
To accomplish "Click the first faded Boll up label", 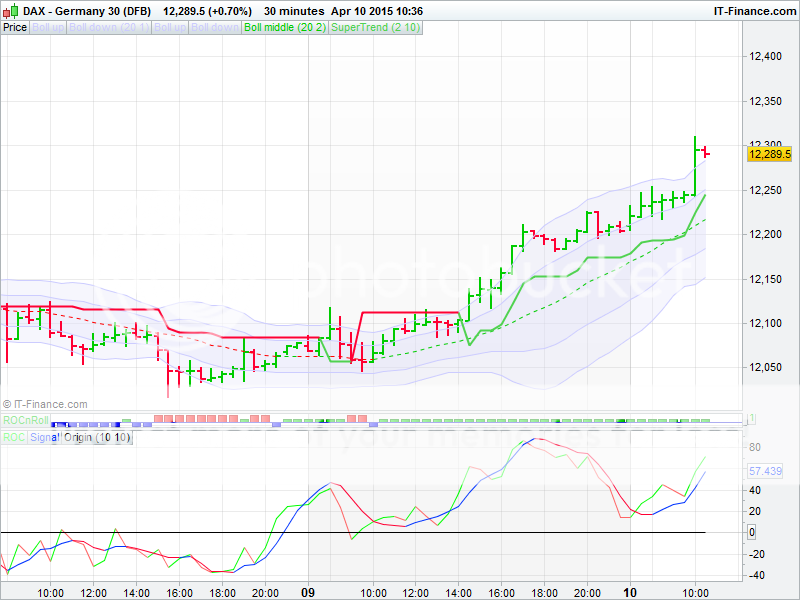I will (x=48, y=27).
